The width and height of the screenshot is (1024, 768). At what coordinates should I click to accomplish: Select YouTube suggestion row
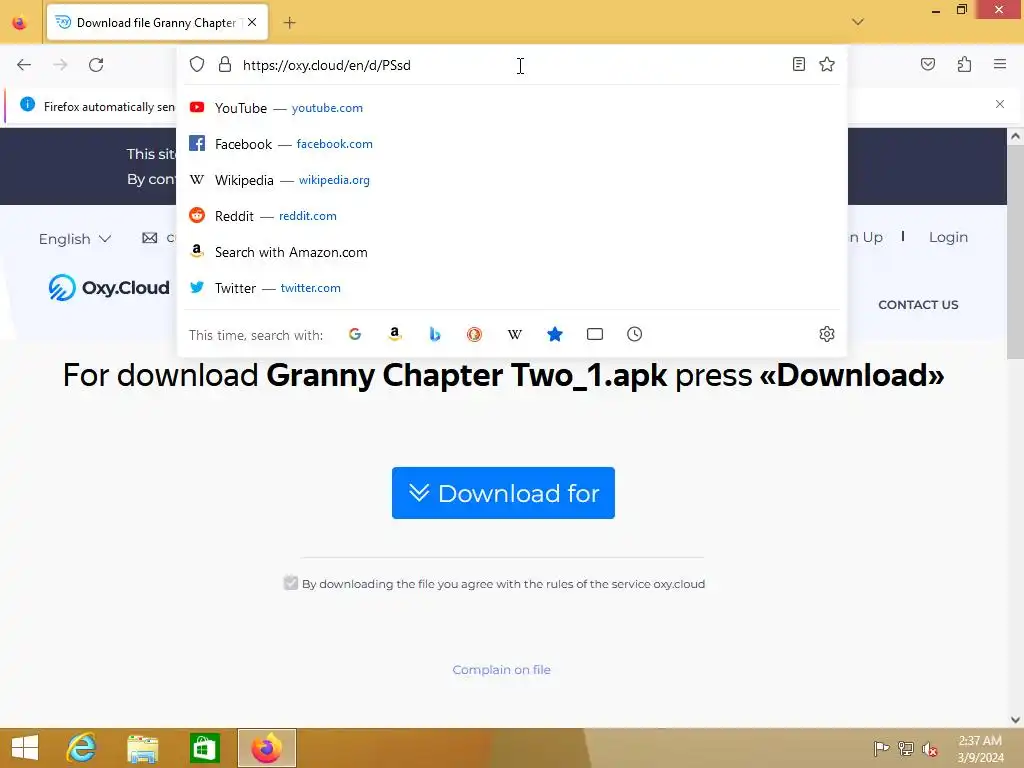click(511, 108)
